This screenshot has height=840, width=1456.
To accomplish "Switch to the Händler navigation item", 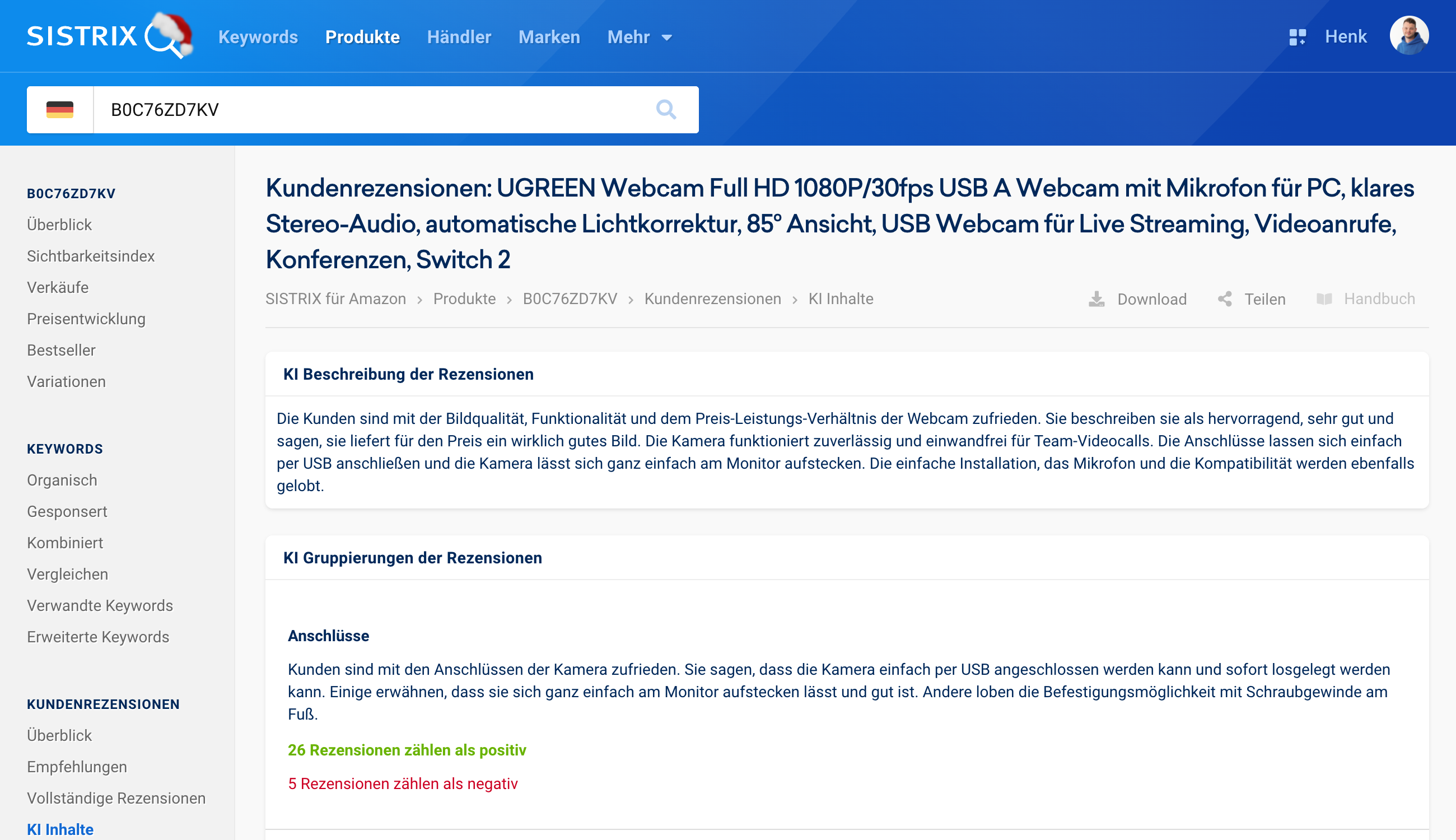I will [x=459, y=36].
